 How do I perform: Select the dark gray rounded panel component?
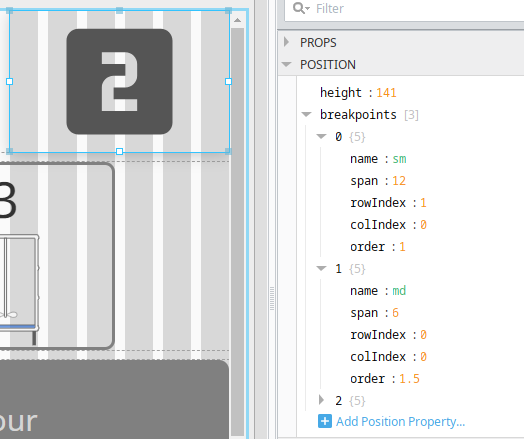click(114, 399)
